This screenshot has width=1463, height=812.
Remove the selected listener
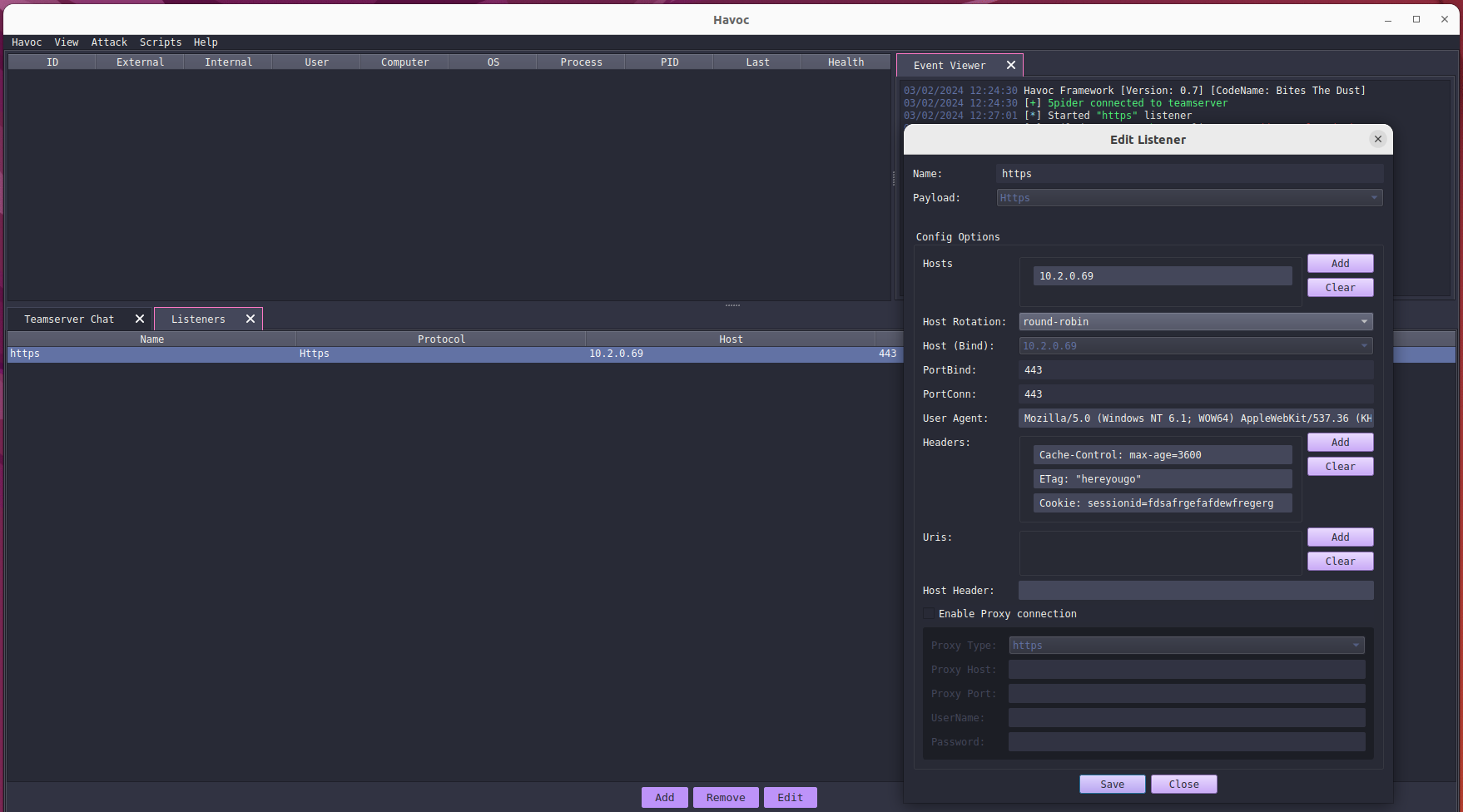point(726,798)
